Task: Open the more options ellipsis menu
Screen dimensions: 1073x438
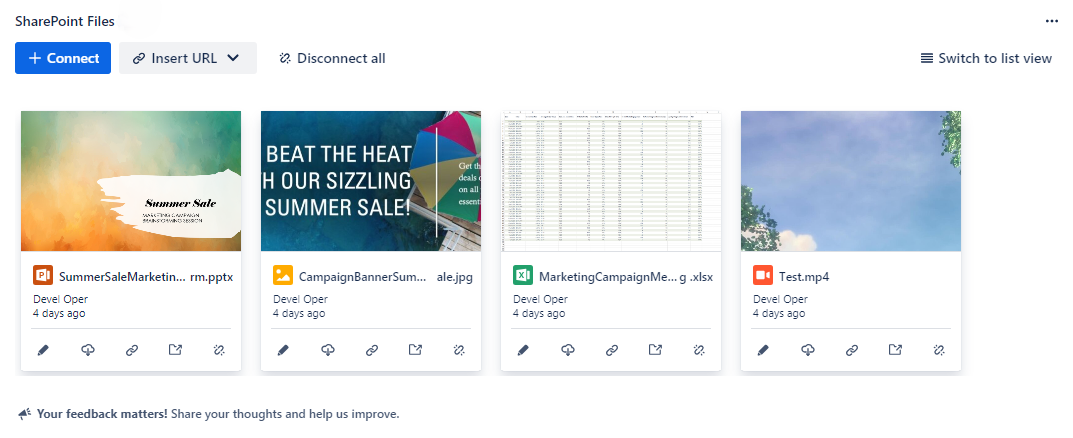Action: (1051, 20)
